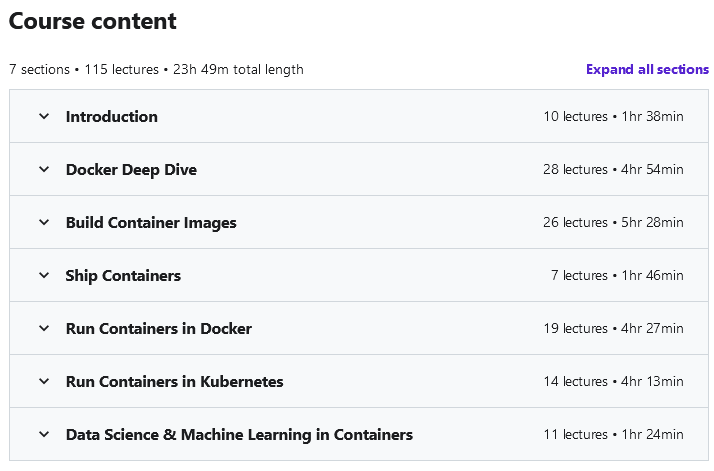
Task: Click the 14 lectures • 4hr 13min label
Action: [x=613, y=381]
